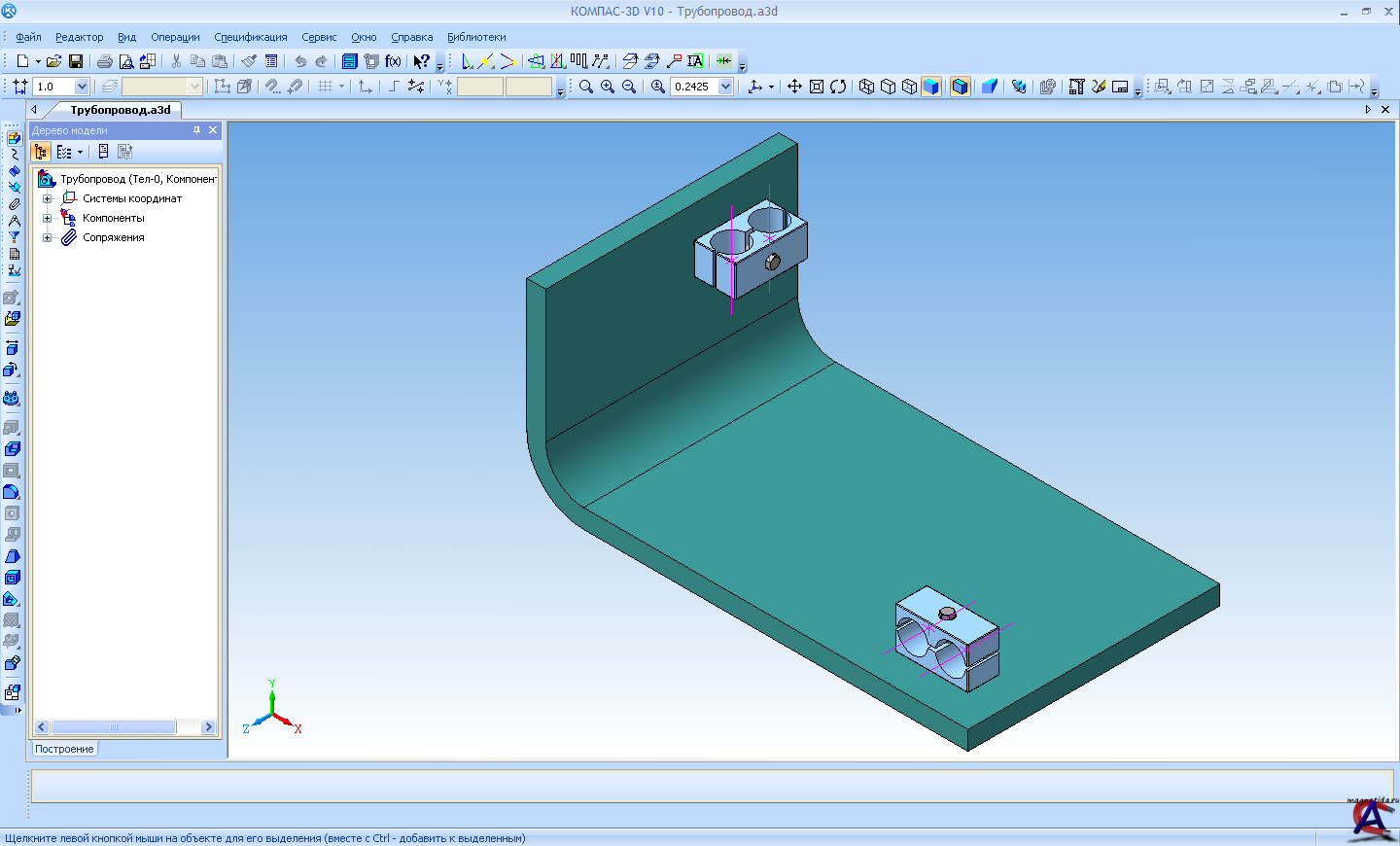Expand the Сопряжения tree node

47,237
